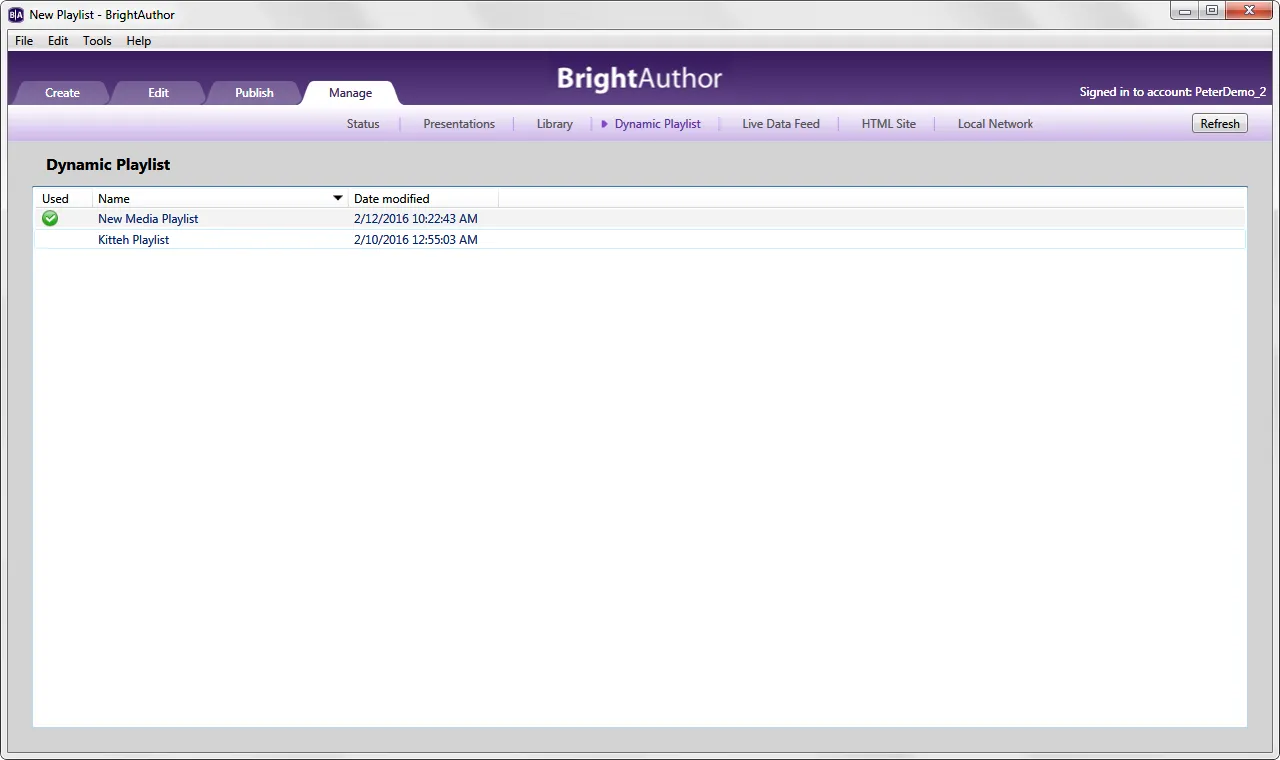Open the HTML Site section
The image size is (1280, 760).
[889, 124]
